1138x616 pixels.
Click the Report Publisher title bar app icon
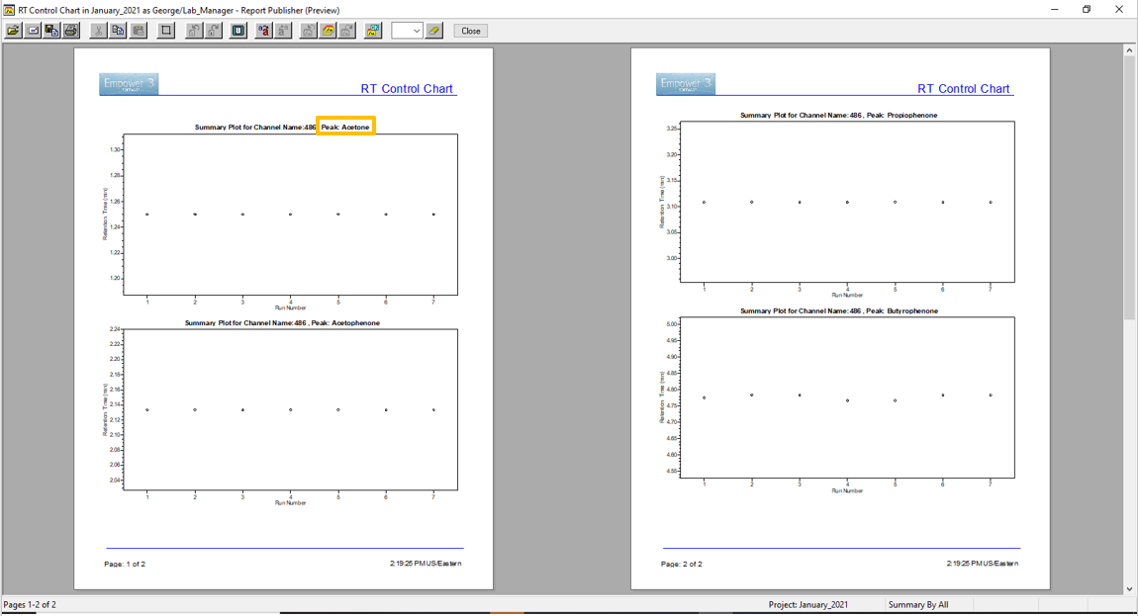coord(9,10)
